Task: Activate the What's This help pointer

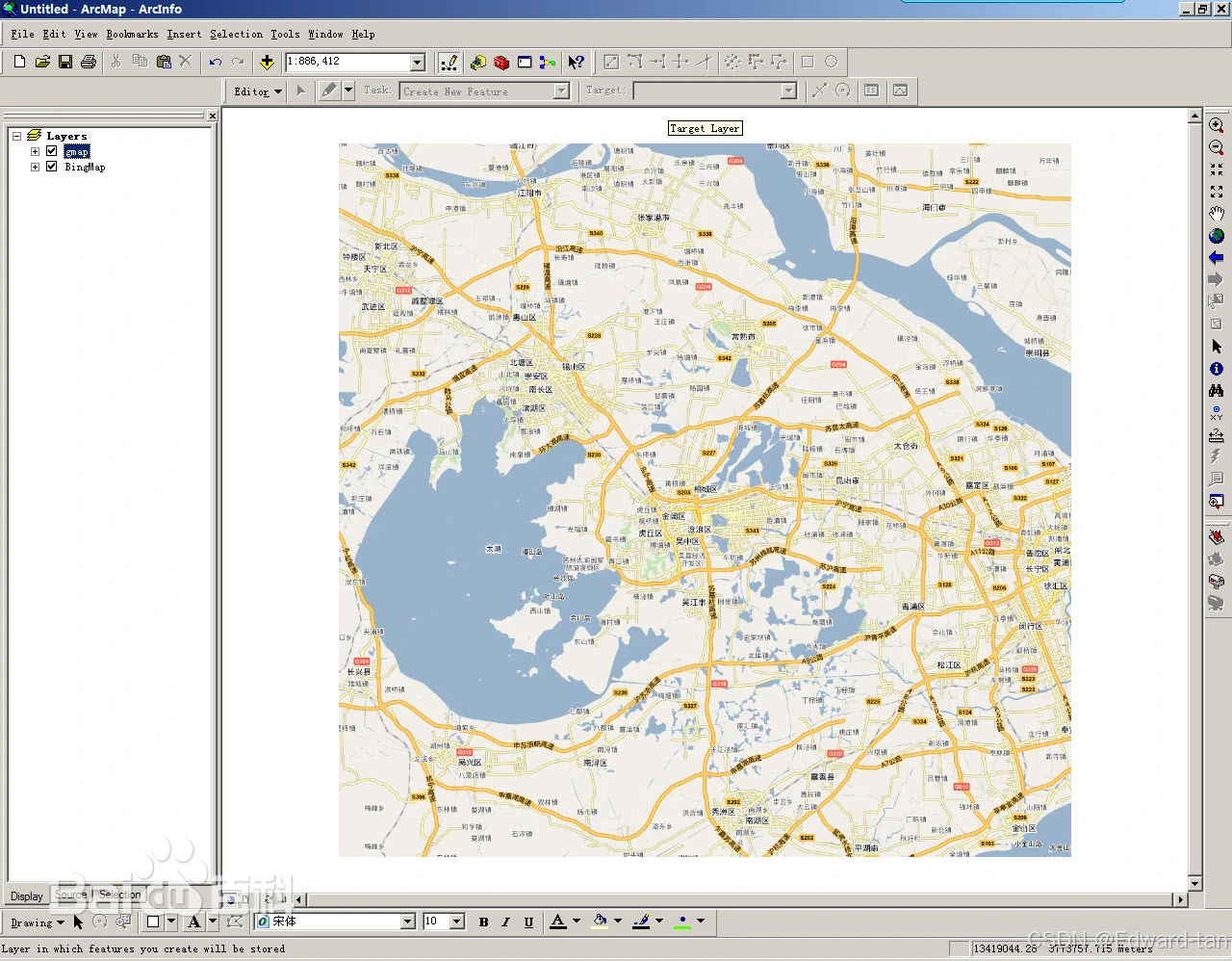Action: pyautogui.click(x=576, y=62)
